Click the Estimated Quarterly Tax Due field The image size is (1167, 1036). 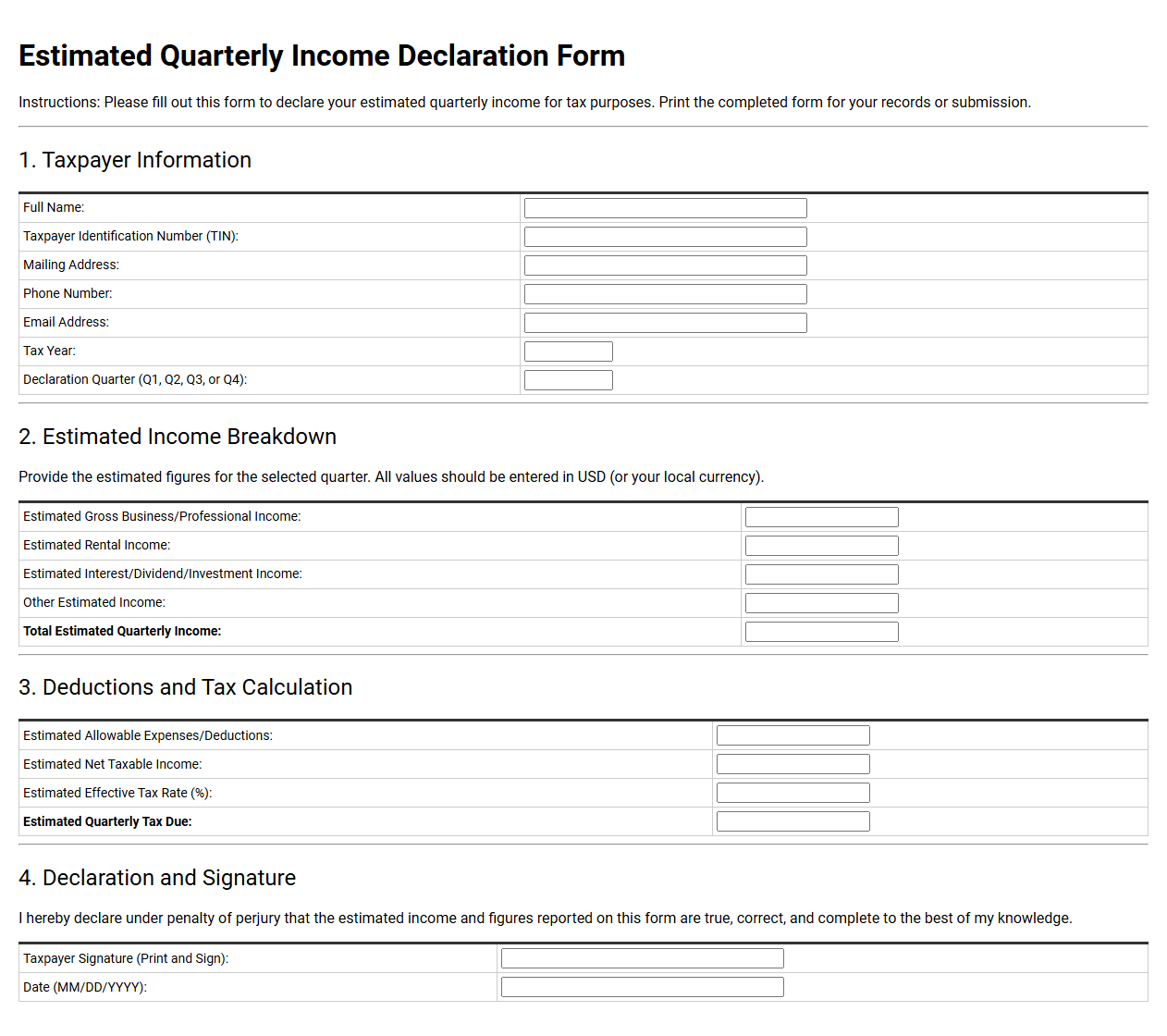pyautogui.click(x=792, y=821)
